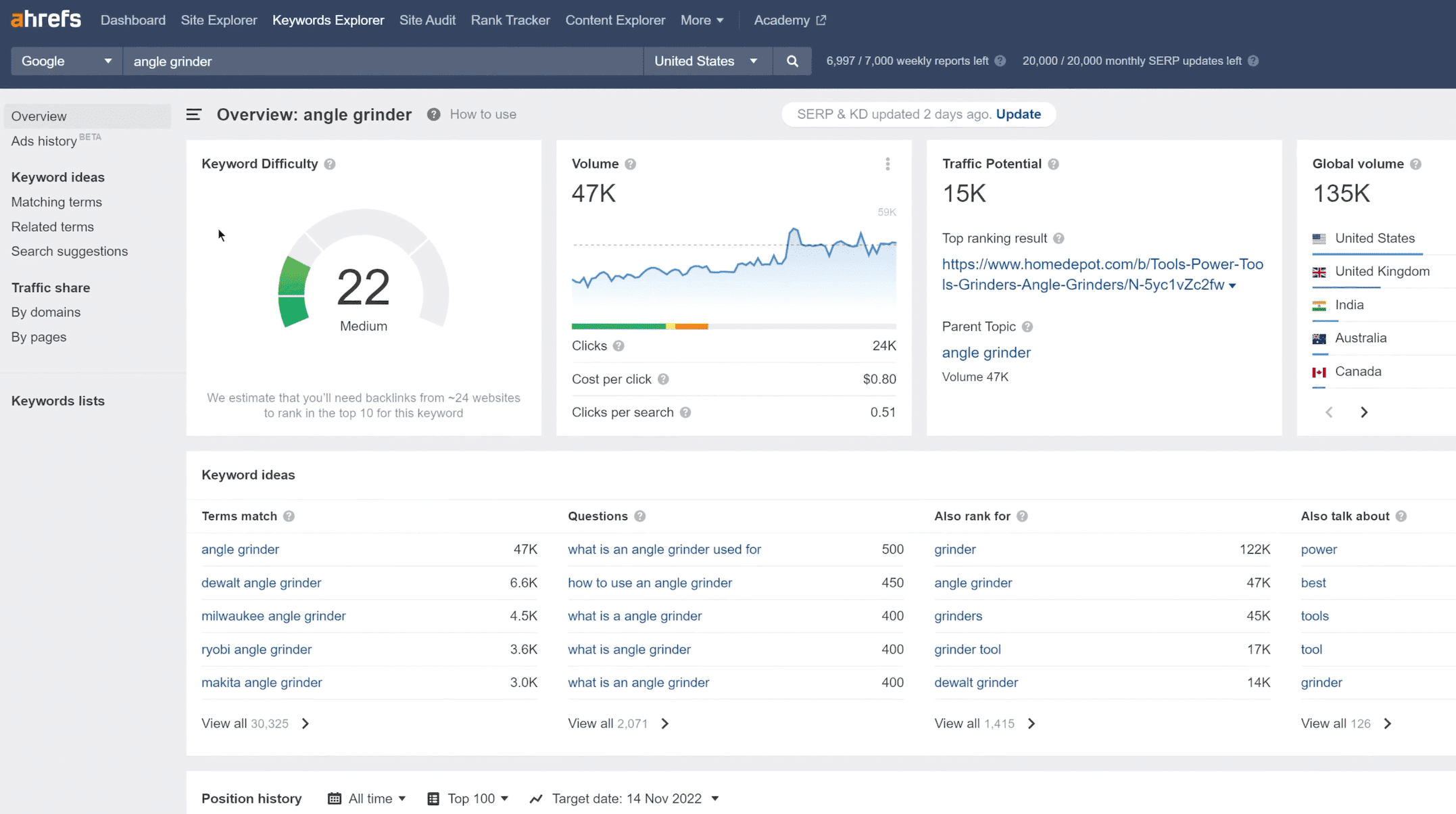Click the Clicks per search help icon
This screenshot has width=1456, height=814.
coord(685,412)
